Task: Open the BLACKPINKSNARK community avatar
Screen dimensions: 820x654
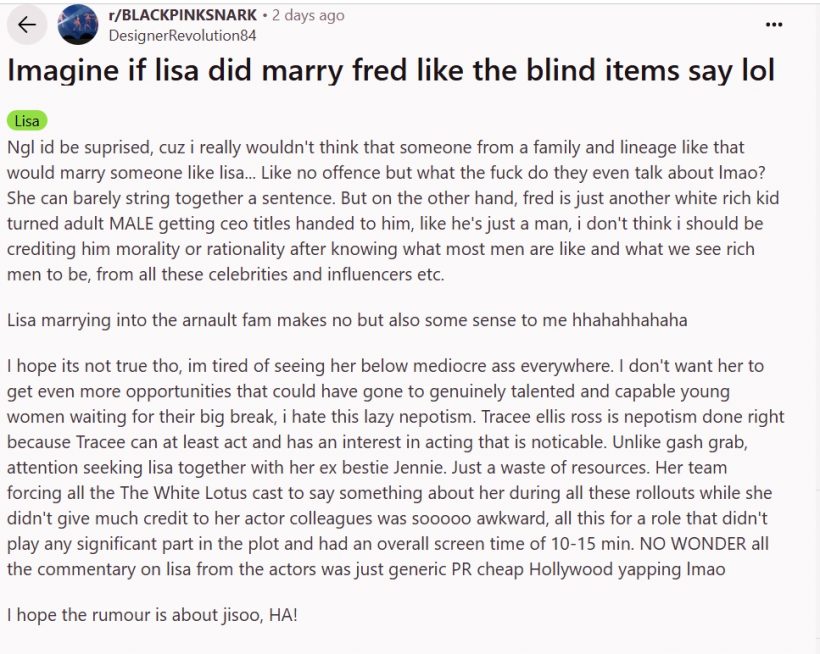Action: 77,25
